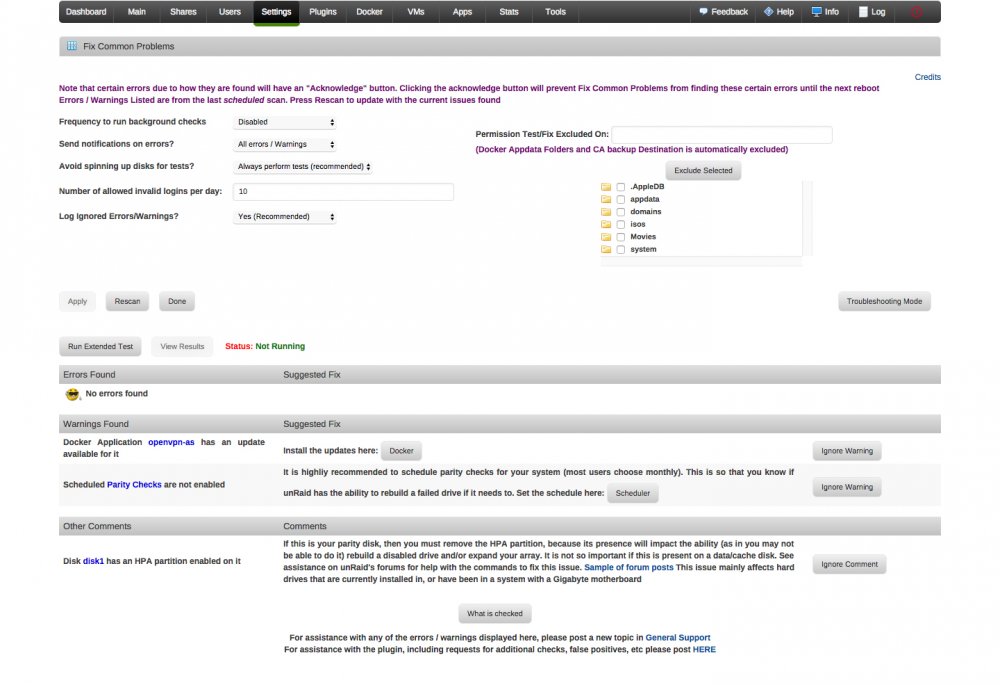This screenshot has width=1000, height=685.
Task: Click the appdata folder icon
Action: 606,199
